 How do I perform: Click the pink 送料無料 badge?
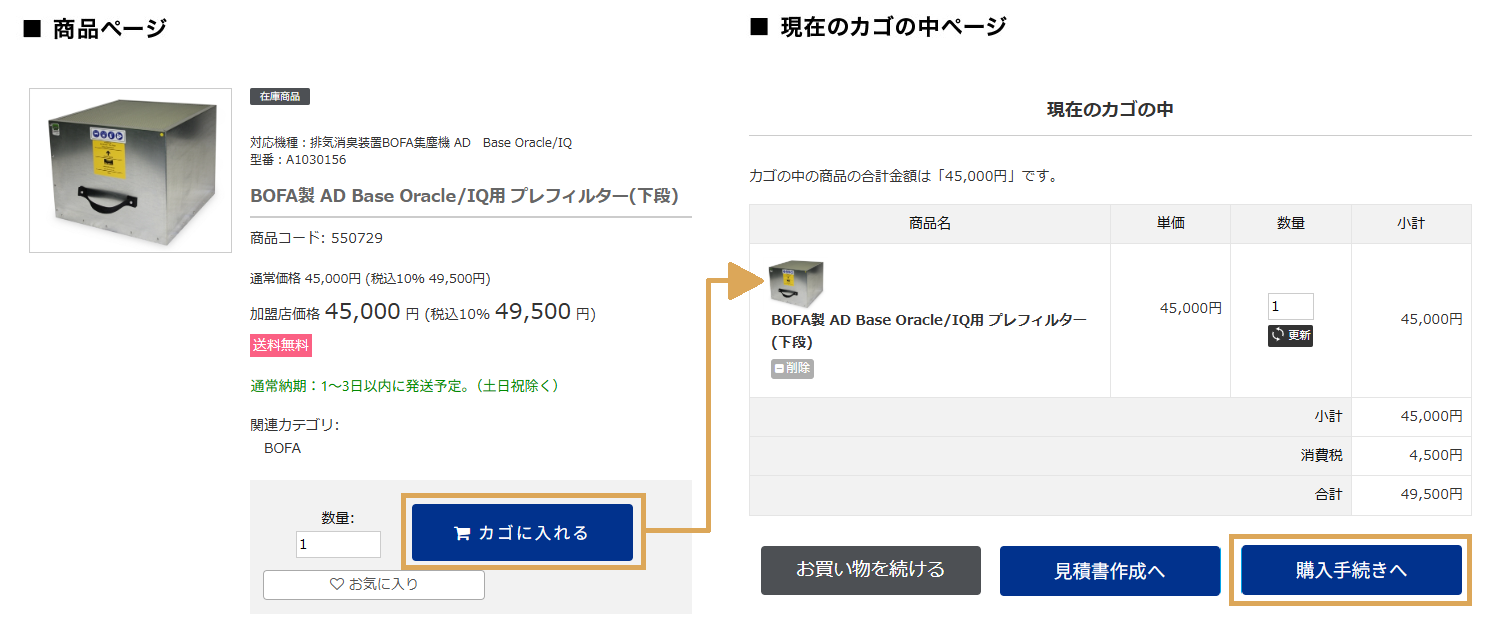[x=281, y=346]
